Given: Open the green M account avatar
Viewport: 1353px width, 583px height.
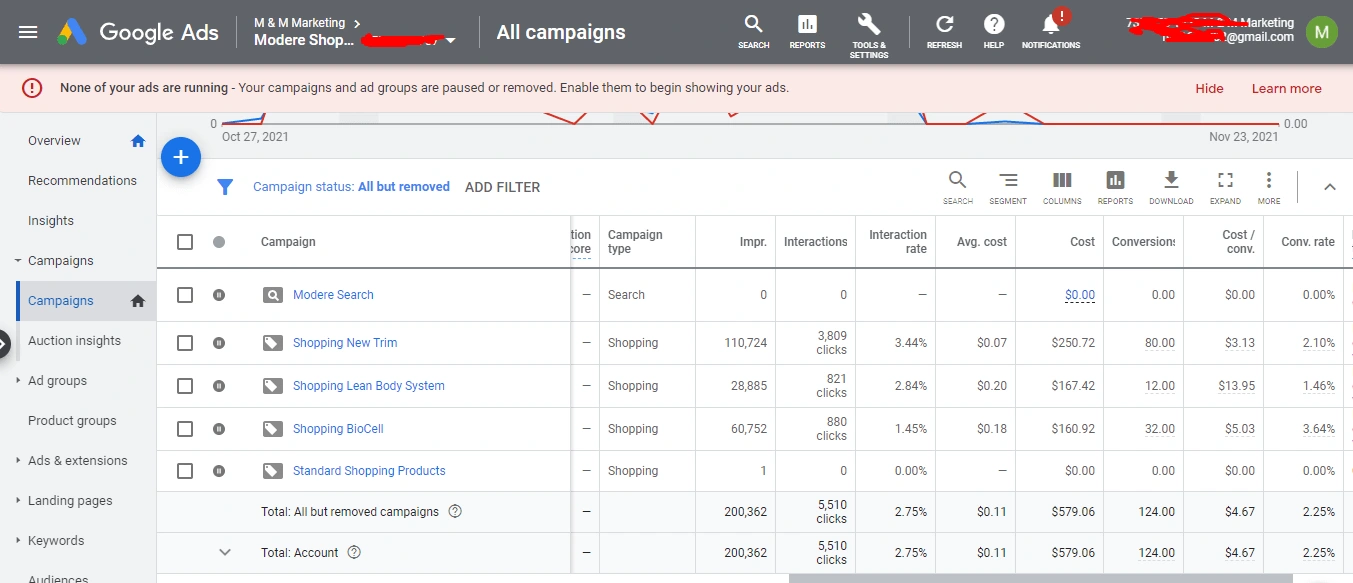Looking at the screenshot, I should (x=1321, y=32).
